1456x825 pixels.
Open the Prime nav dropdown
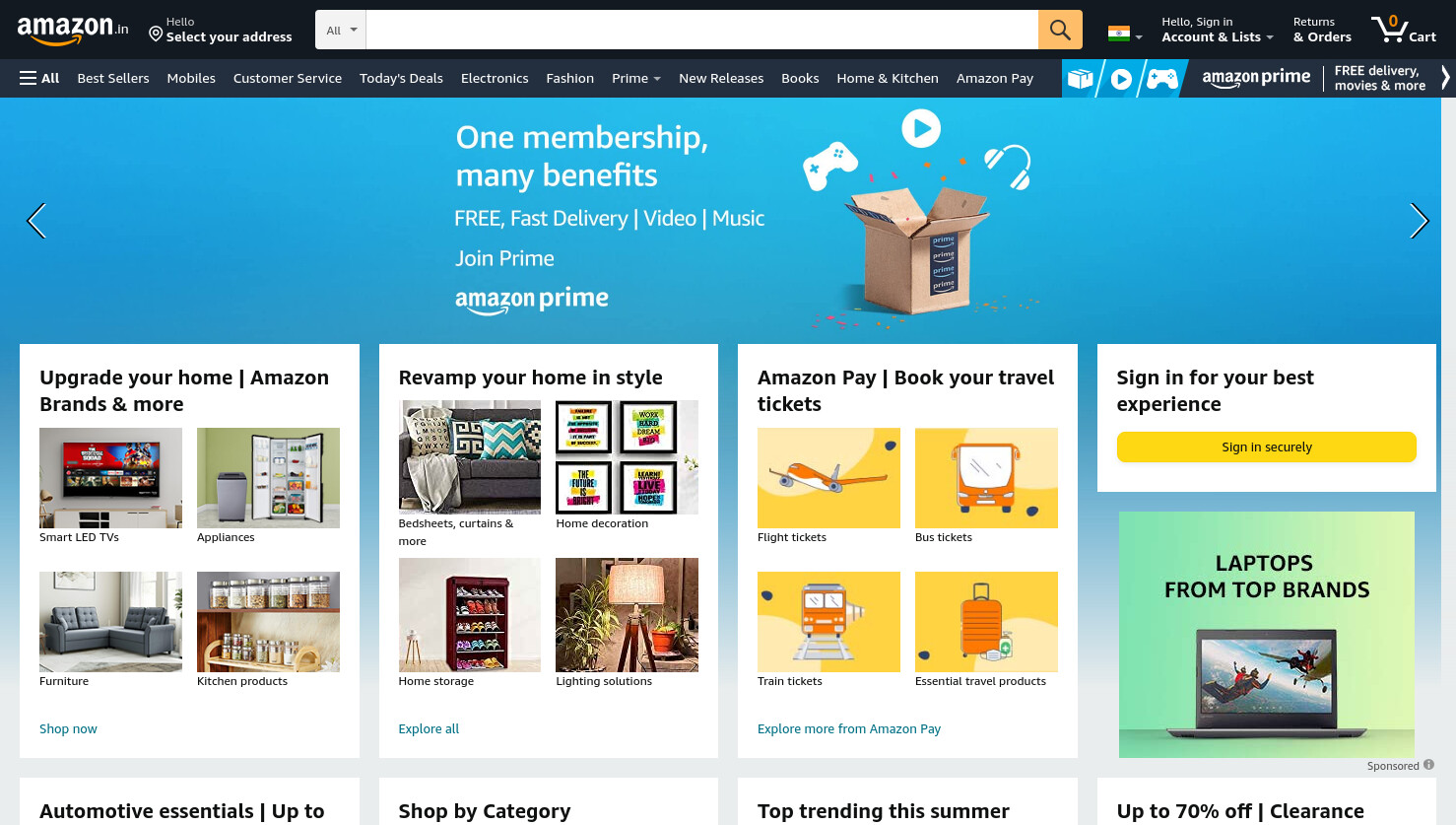pos(636,78)
